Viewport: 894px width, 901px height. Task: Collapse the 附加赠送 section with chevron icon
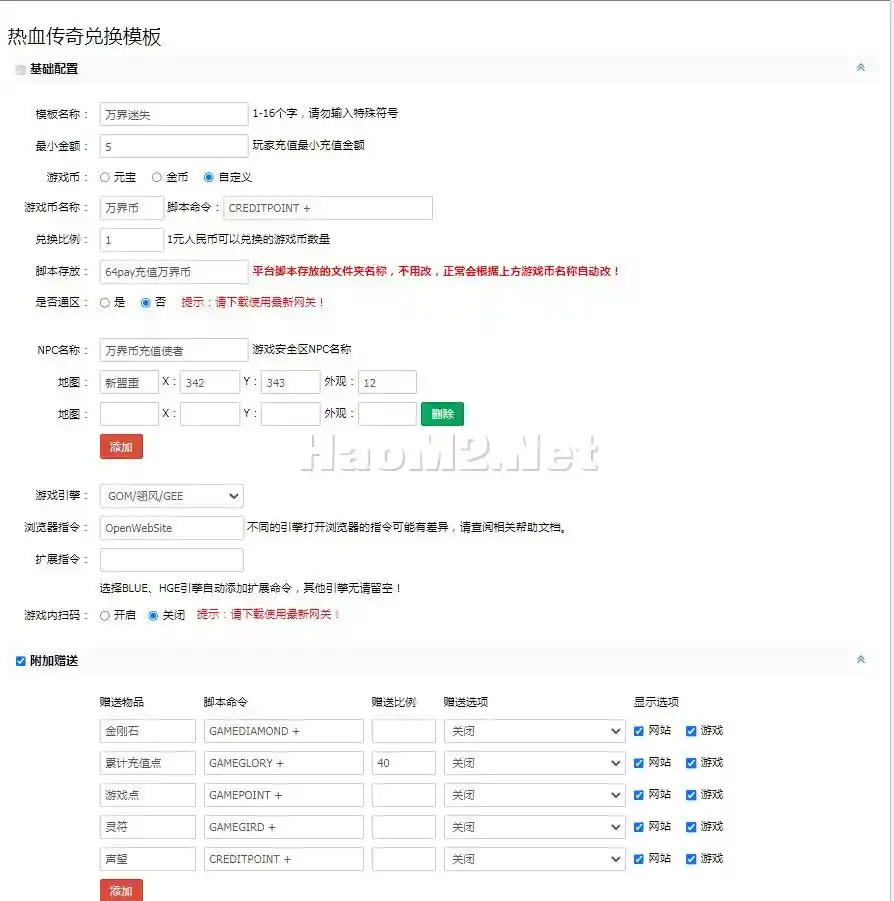860,660
